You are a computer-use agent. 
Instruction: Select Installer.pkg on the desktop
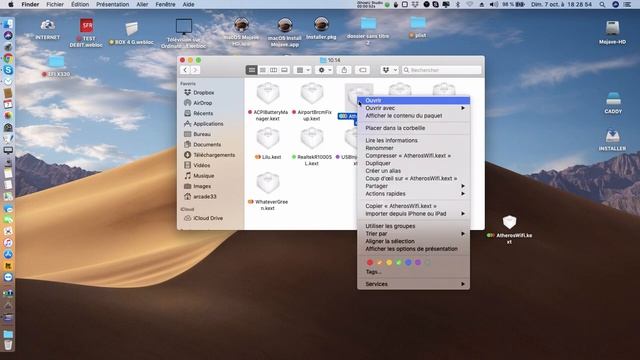(321, 24)
